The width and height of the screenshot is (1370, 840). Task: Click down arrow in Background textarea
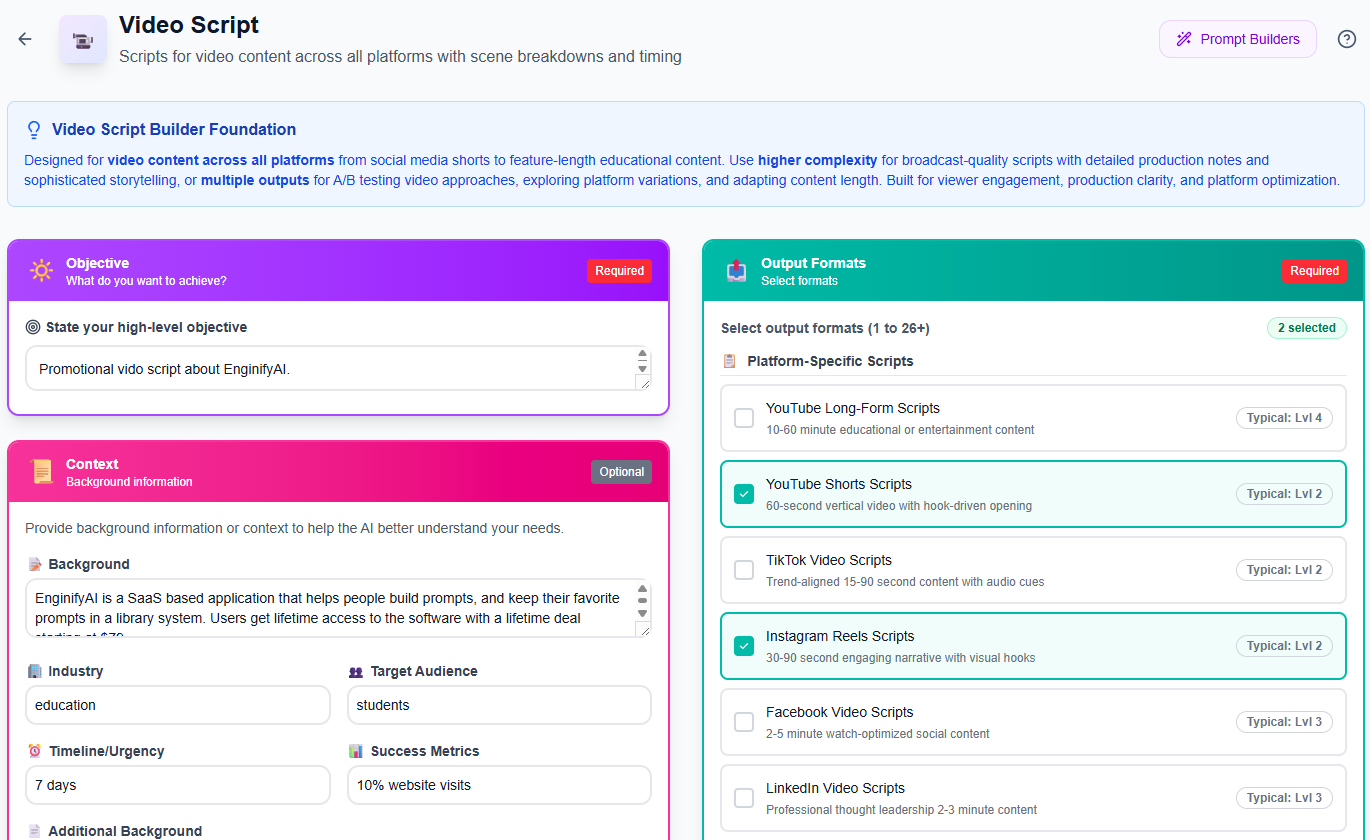(x=643, y=613)
